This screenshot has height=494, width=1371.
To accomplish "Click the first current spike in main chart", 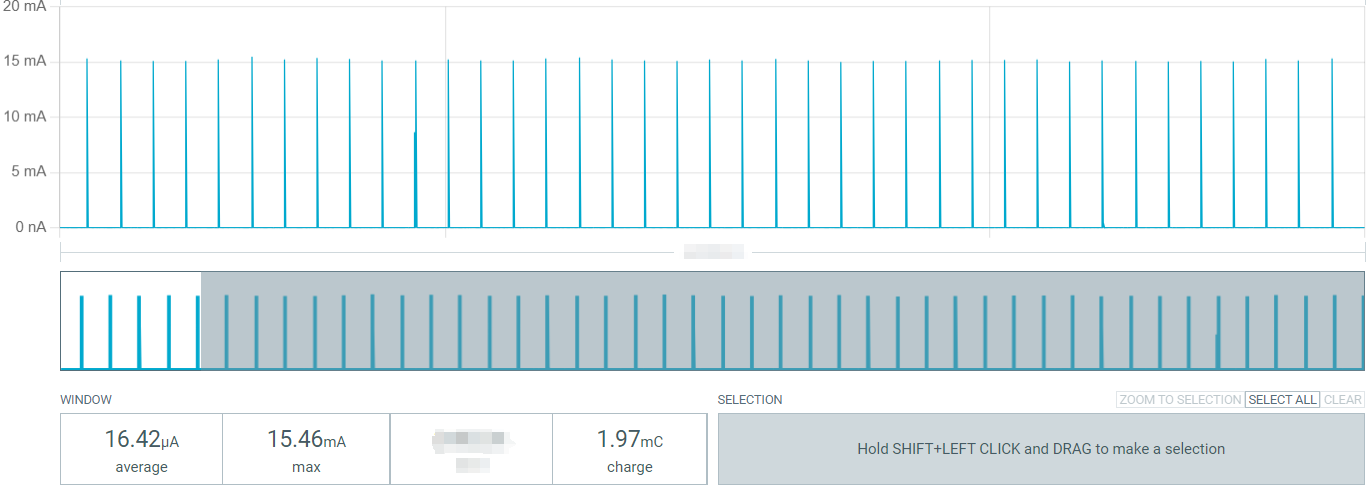I will click(x=87, y=143).
